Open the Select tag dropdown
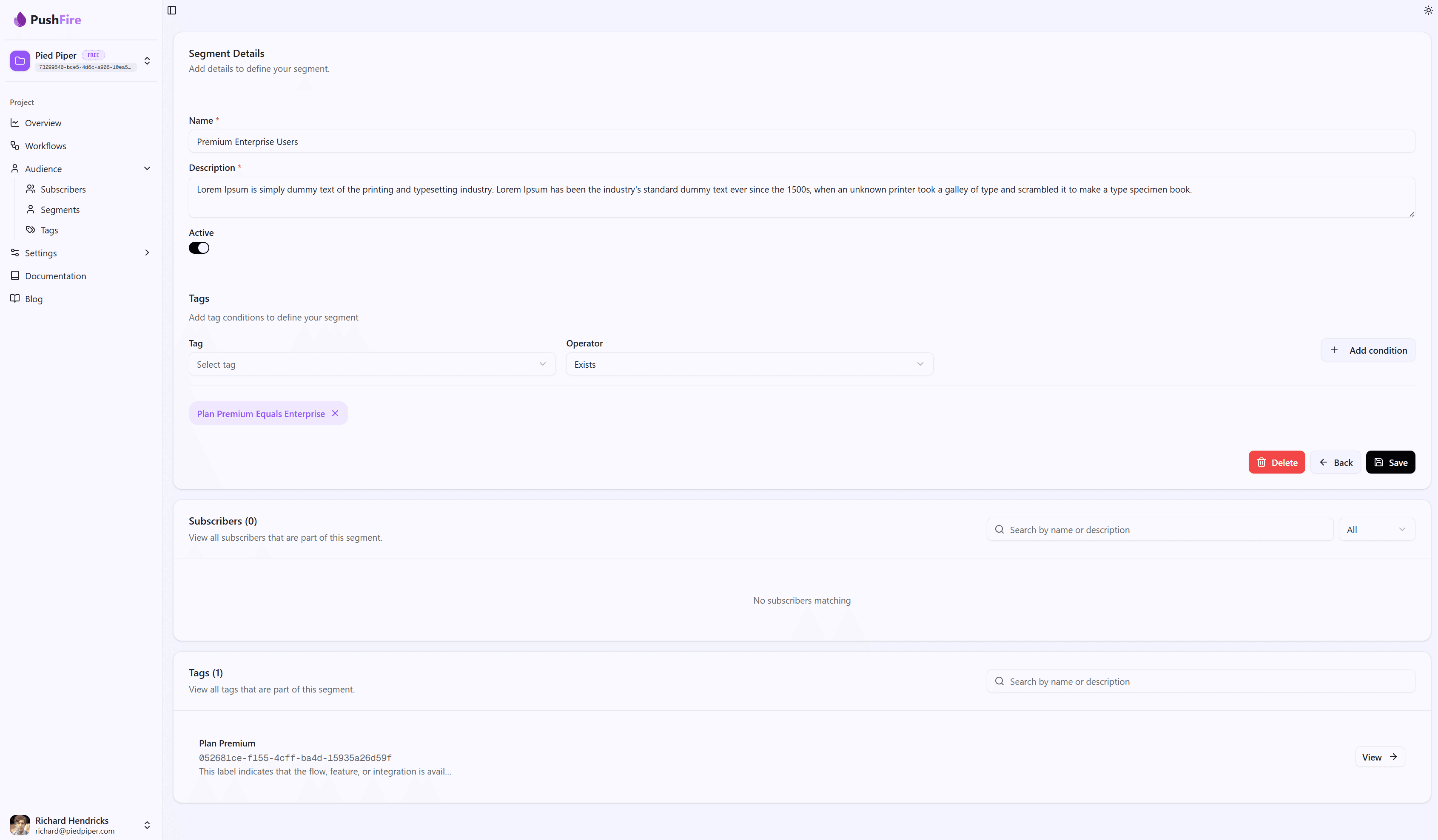The height and width of the screenshot is (840, 1438). pyautogui.click(x=371, y=364)
